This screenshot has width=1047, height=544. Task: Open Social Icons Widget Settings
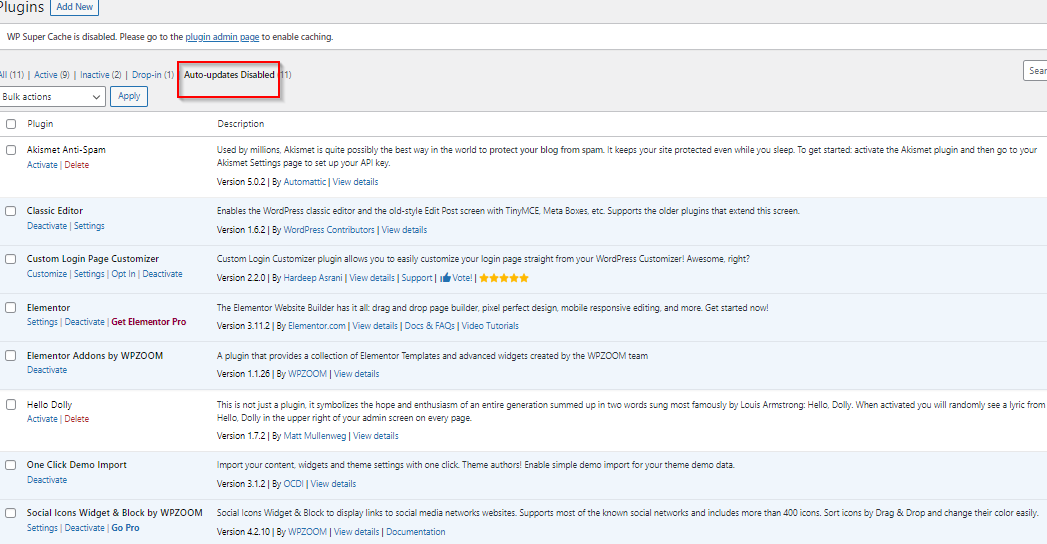tap(42, 528)
